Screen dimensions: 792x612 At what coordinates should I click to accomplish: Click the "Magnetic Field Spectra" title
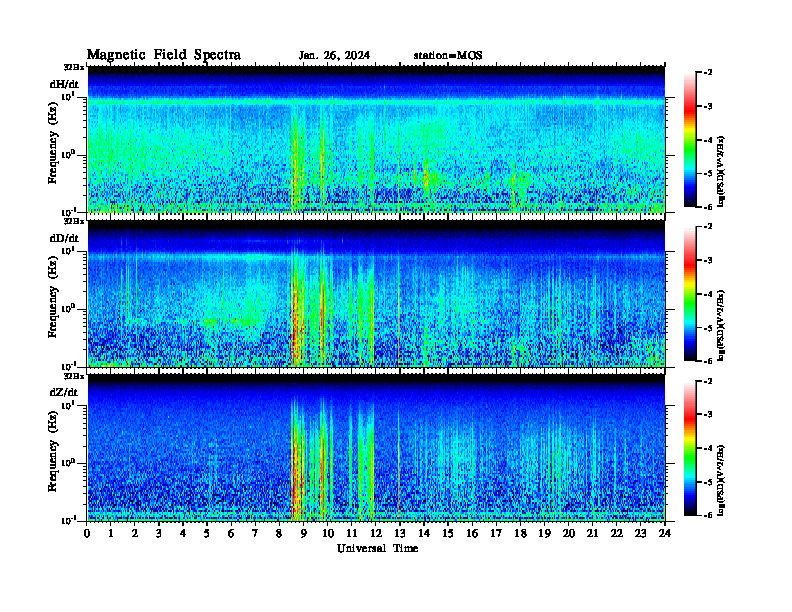coord(164,55)
